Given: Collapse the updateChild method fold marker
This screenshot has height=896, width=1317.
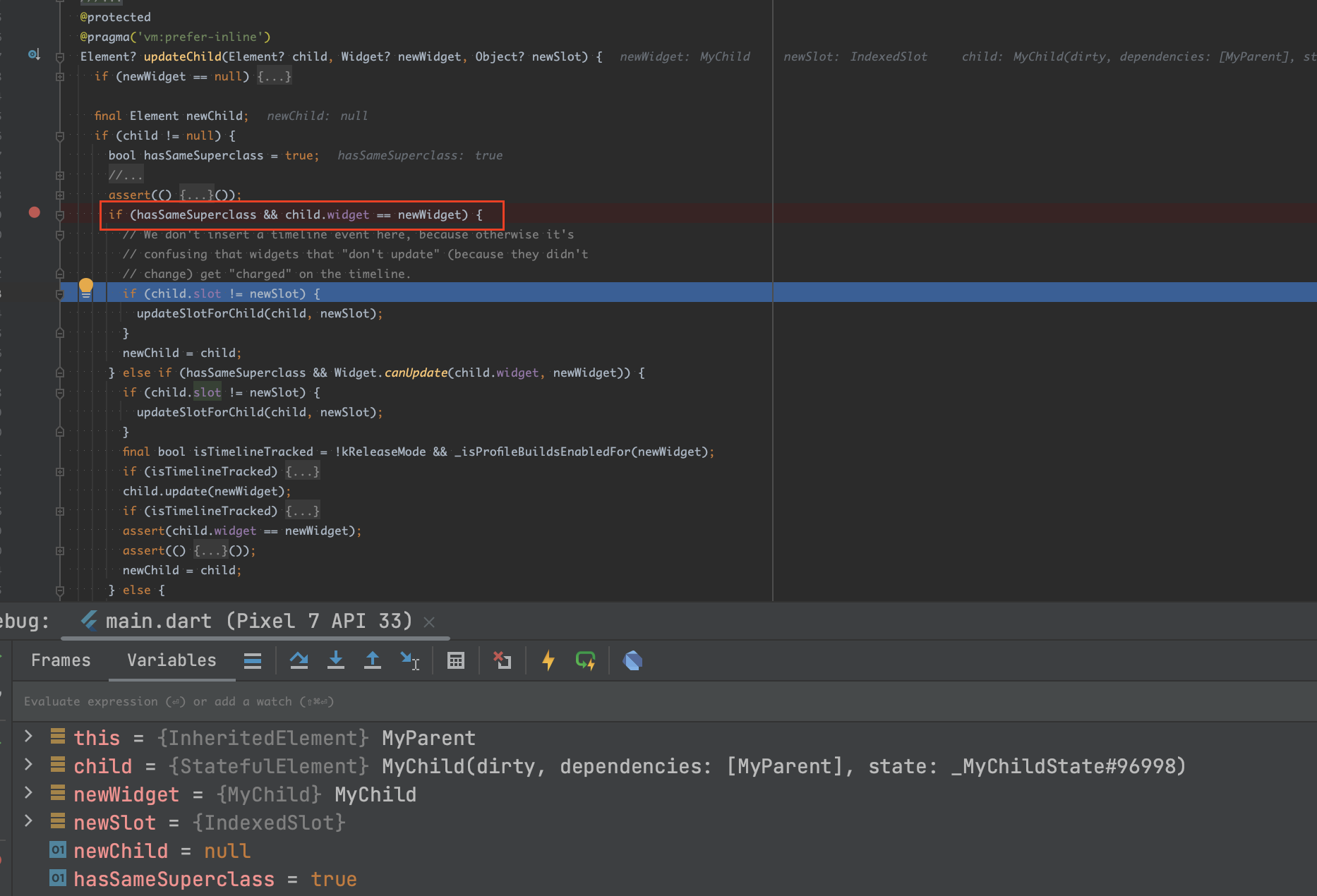Looking at the screenshot, I should click(60, 57).
